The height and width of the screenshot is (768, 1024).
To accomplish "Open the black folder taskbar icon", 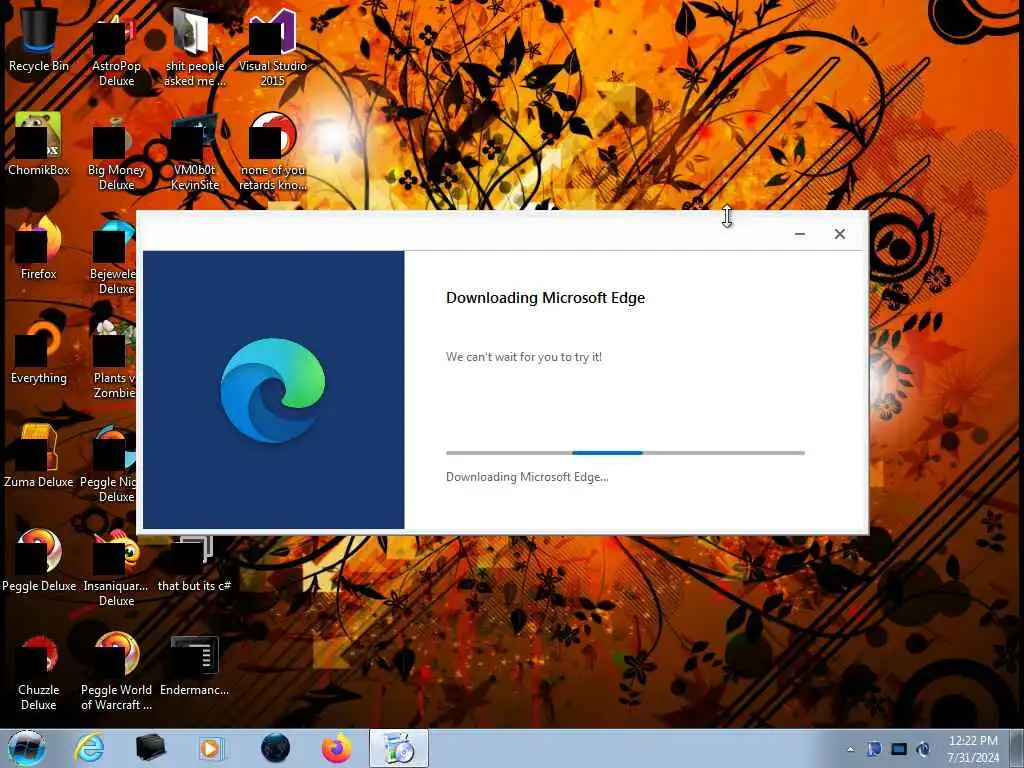I will click(150, 748).
